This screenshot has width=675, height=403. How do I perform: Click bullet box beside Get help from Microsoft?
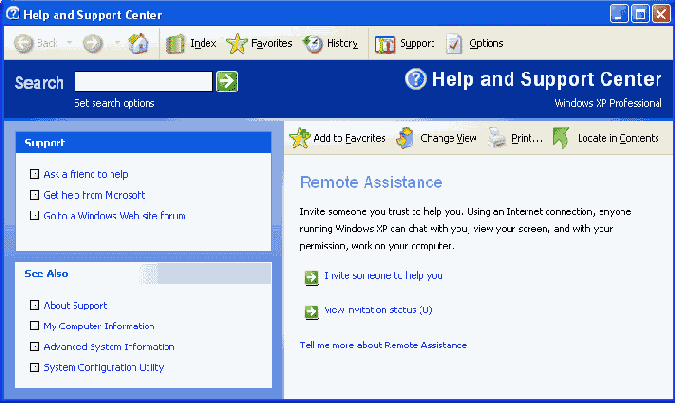point(34,195)
